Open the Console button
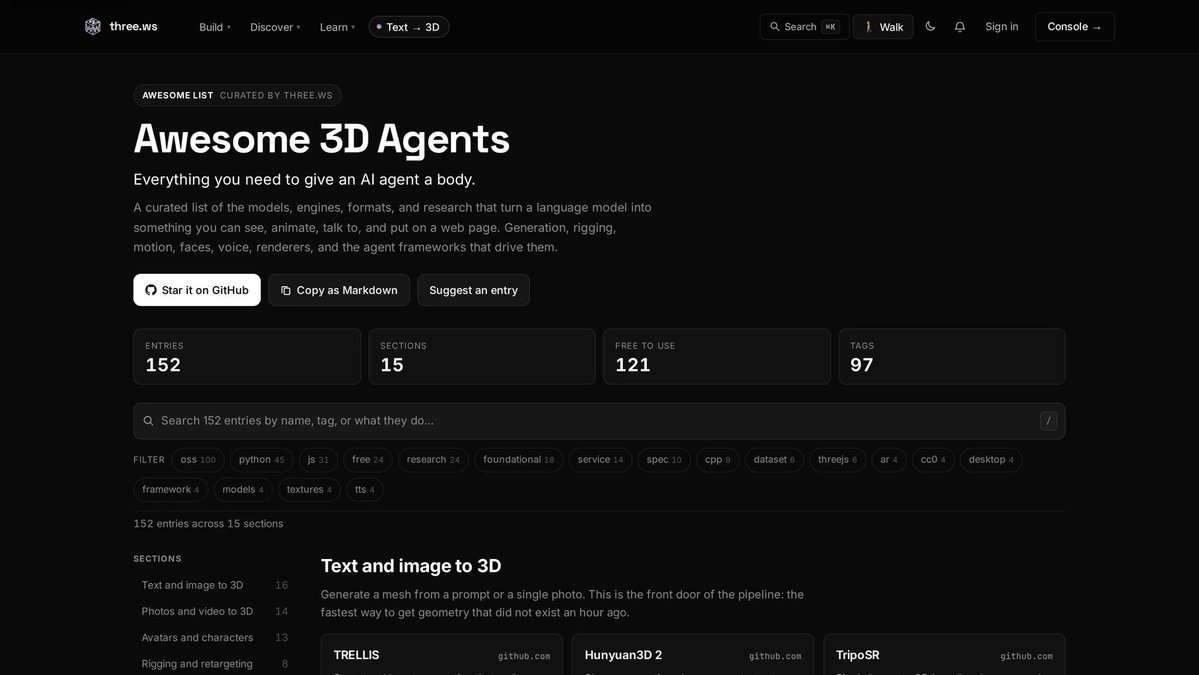The width and height of the screenshot is (1199, 675). click(1074, 27)
